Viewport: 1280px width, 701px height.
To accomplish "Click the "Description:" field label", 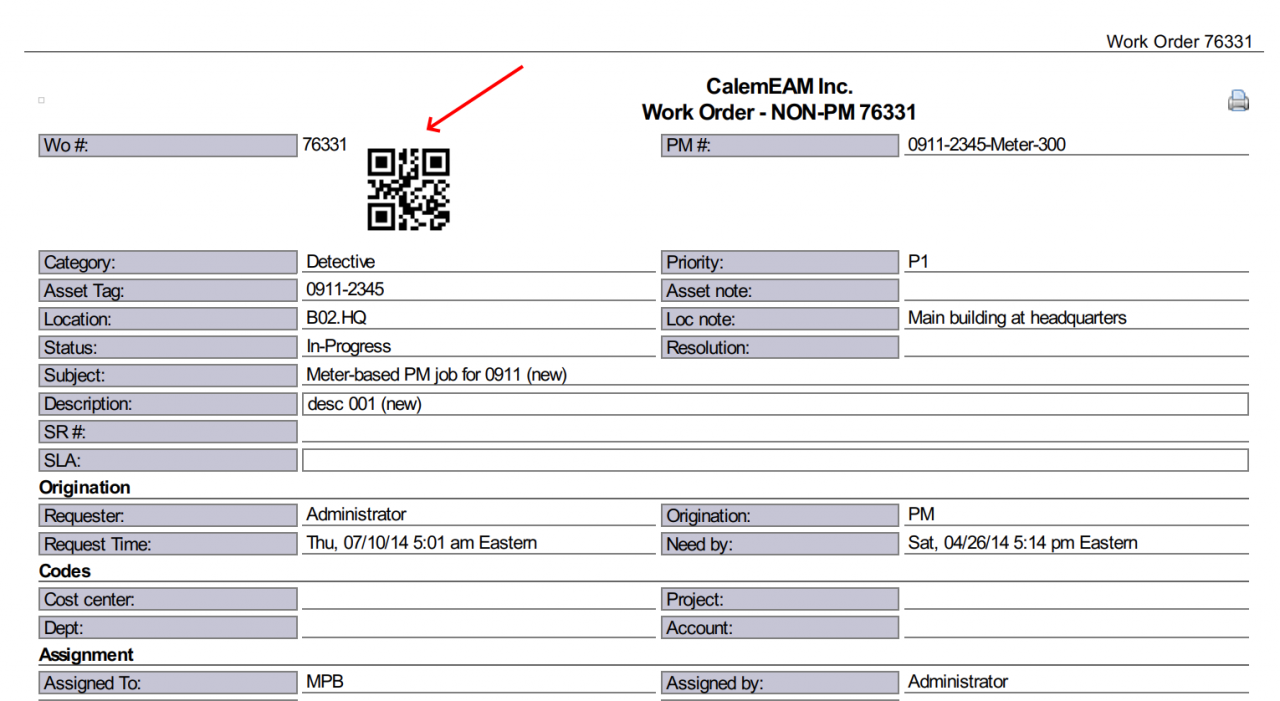I will pos(168,404).
